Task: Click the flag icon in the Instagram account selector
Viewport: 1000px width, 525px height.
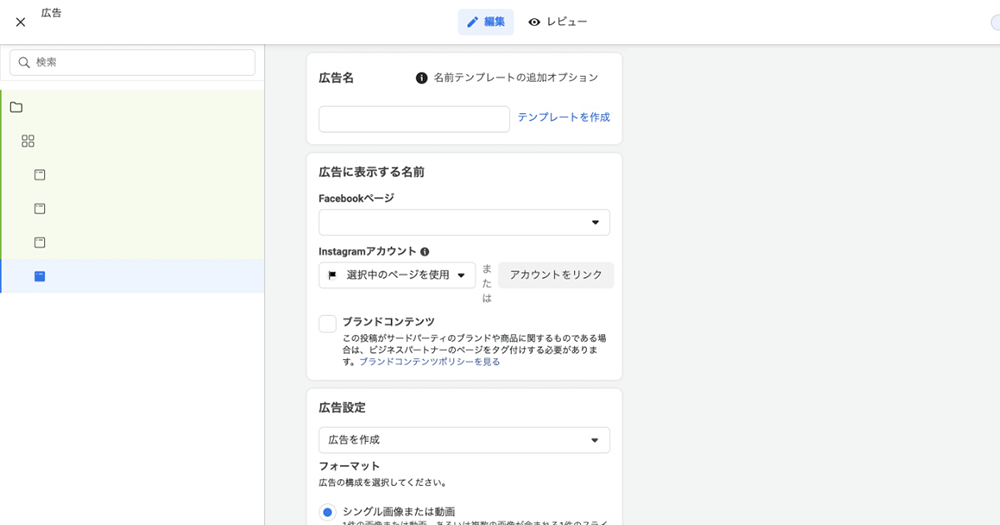Action: pyautogui.click(x=332, y=276)
